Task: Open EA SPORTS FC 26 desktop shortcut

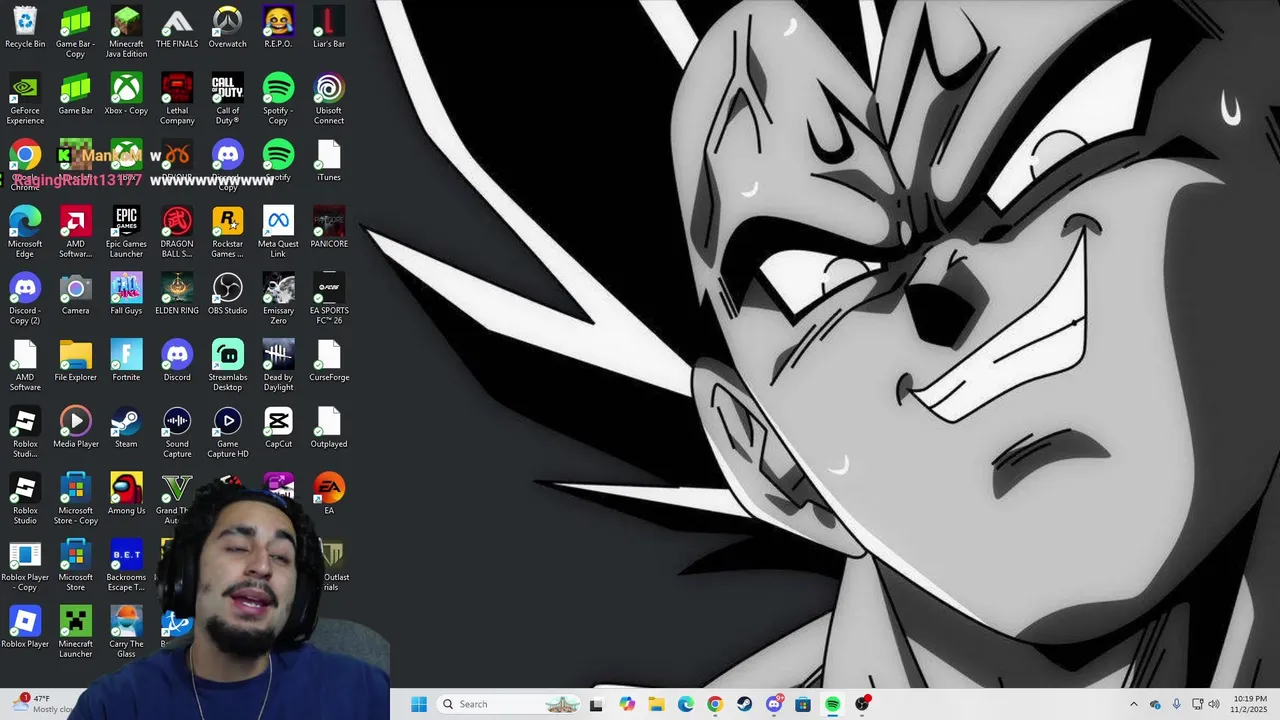Action: (x=329, y=299)
